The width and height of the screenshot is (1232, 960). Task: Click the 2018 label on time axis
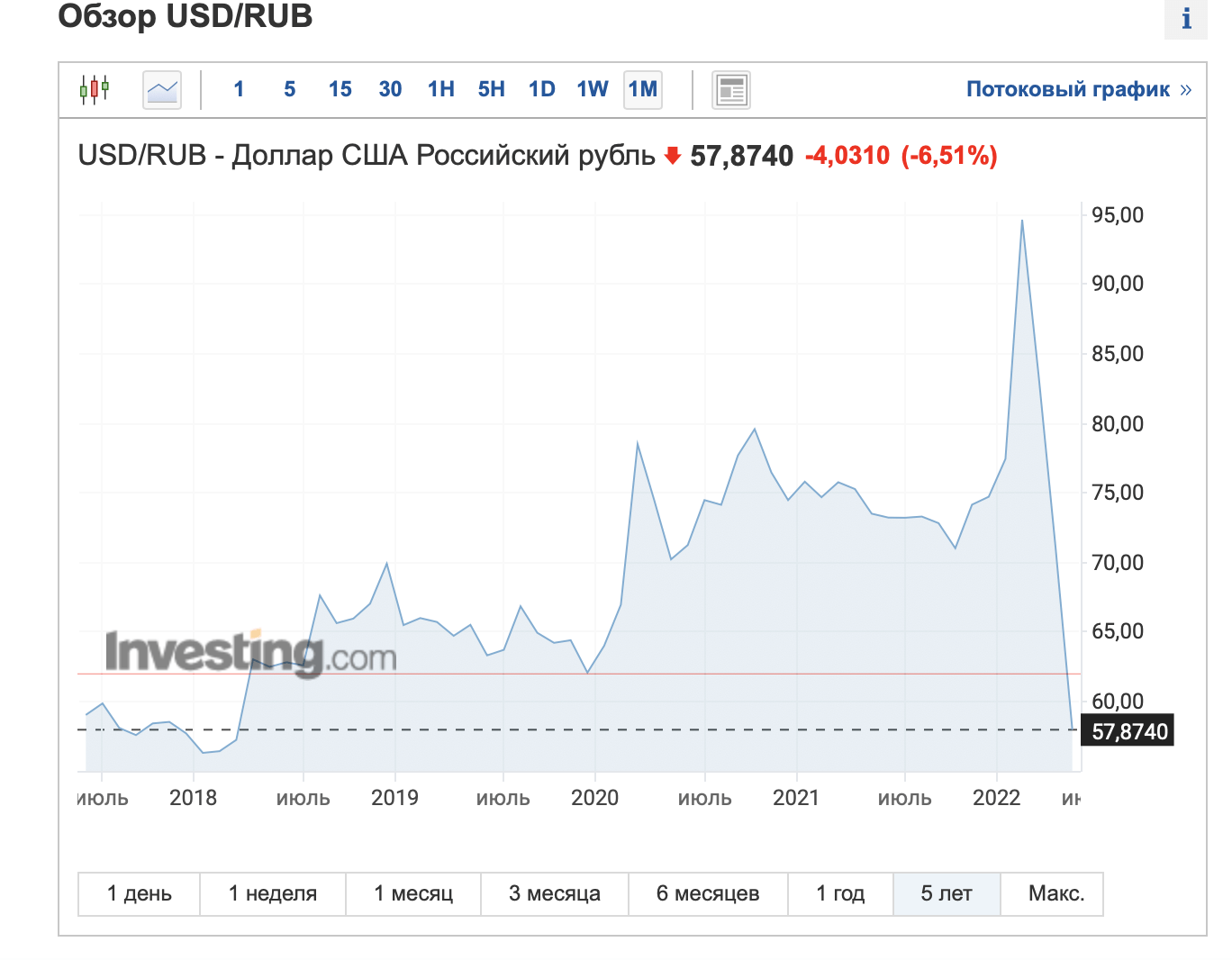[x=193, y=798]
